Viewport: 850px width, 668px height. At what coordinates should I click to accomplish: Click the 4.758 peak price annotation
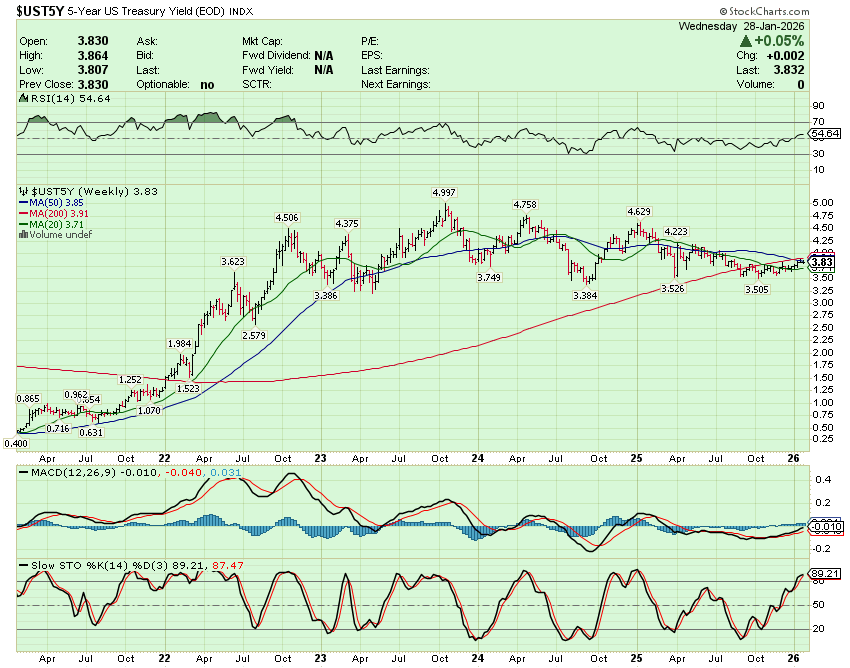(527, 204)
